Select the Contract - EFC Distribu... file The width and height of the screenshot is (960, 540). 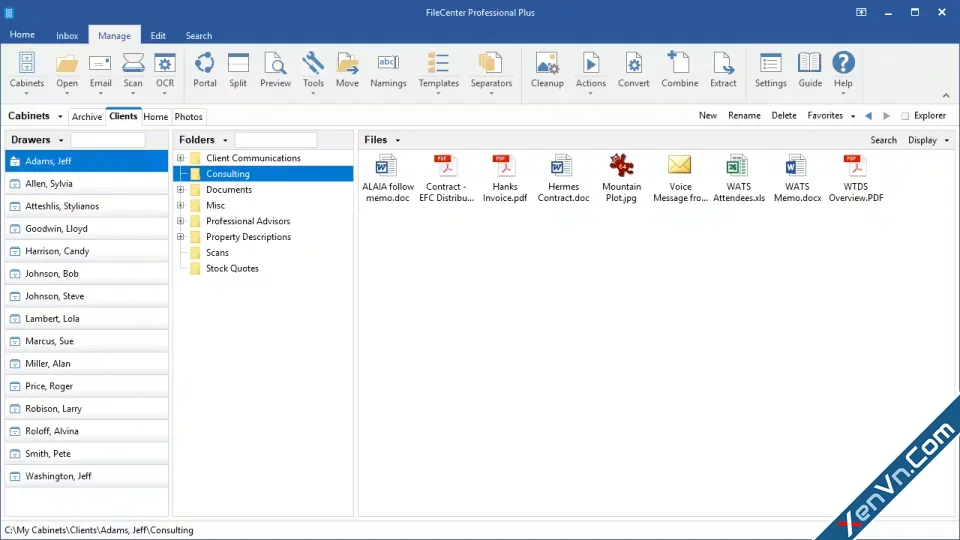(x=446, y=178)
